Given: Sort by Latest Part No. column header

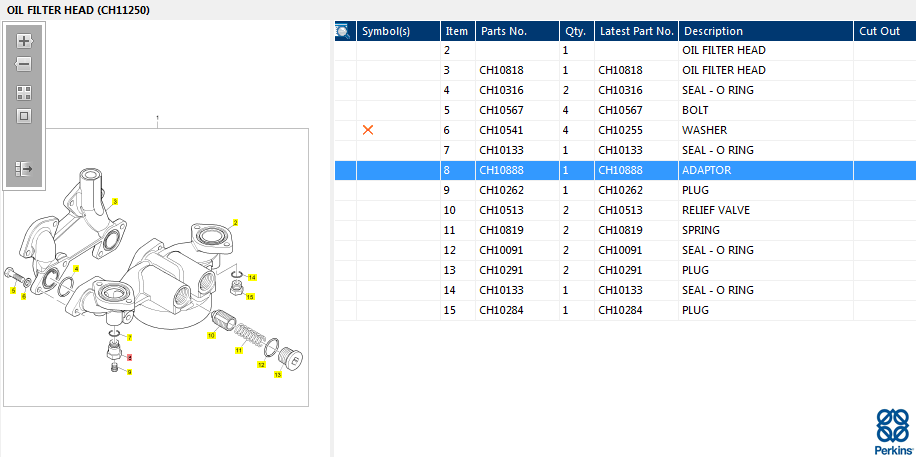Looking at the screenshot, I should tap(637, 32).
